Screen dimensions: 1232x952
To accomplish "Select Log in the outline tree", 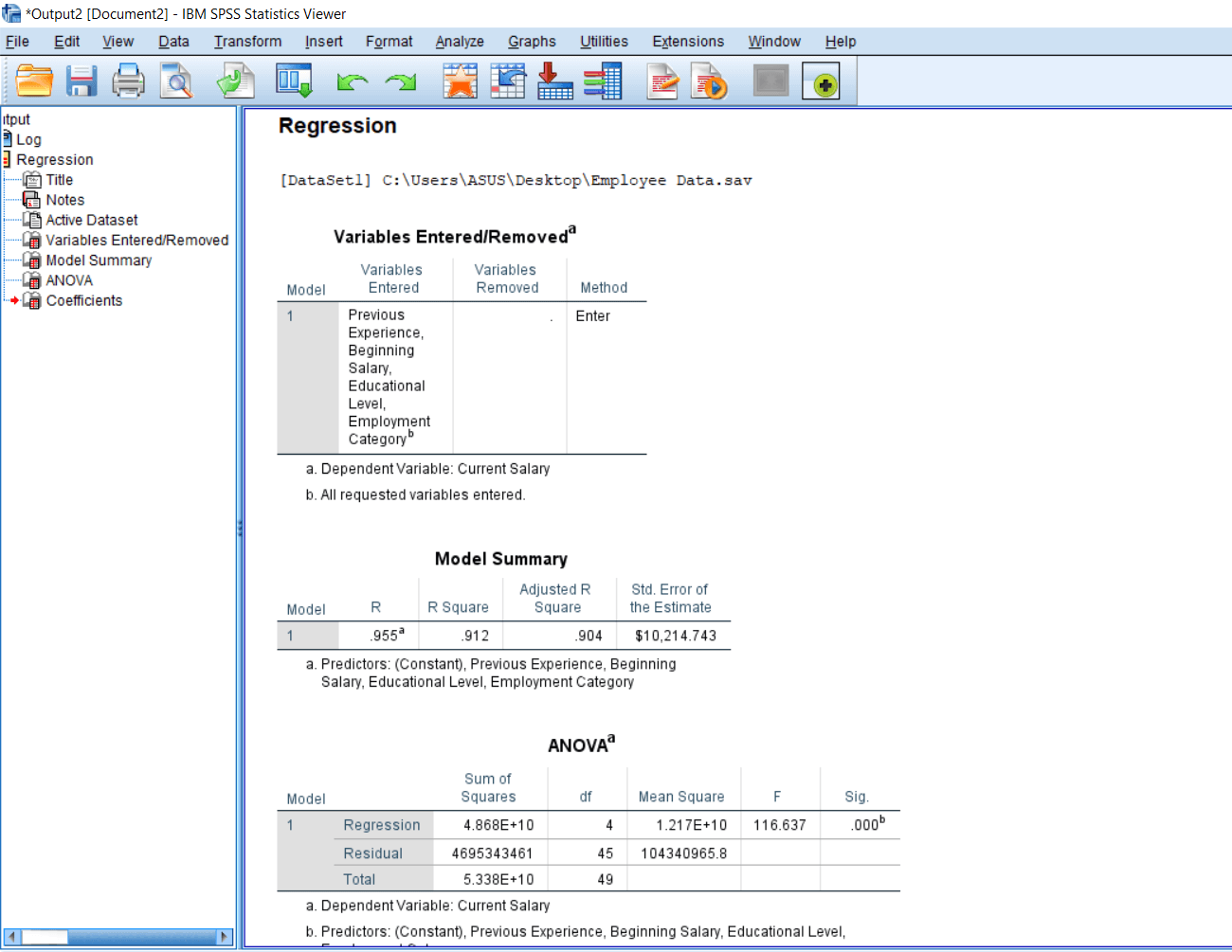I will [x=28, y=139].
